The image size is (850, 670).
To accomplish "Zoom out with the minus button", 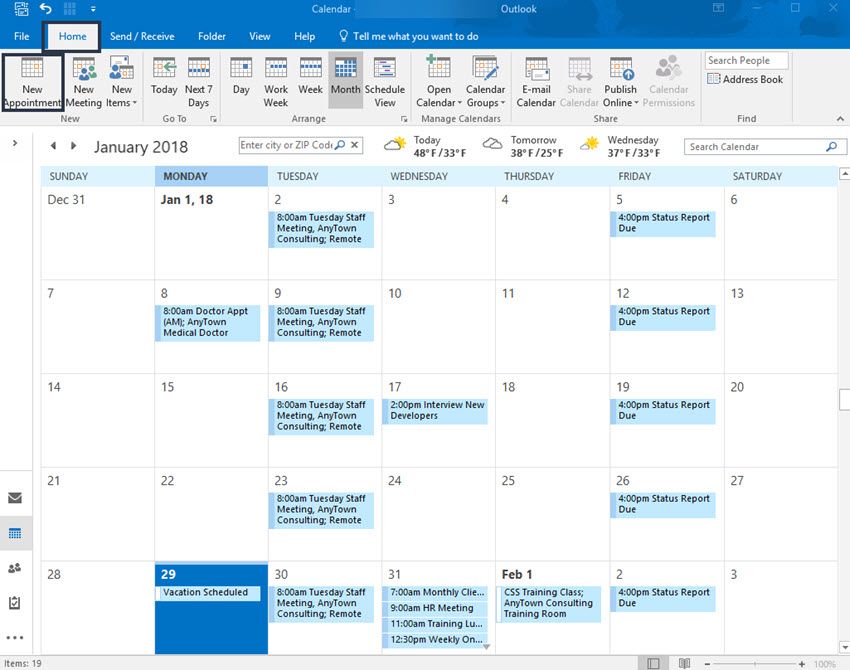I will (x=707, y=663).
